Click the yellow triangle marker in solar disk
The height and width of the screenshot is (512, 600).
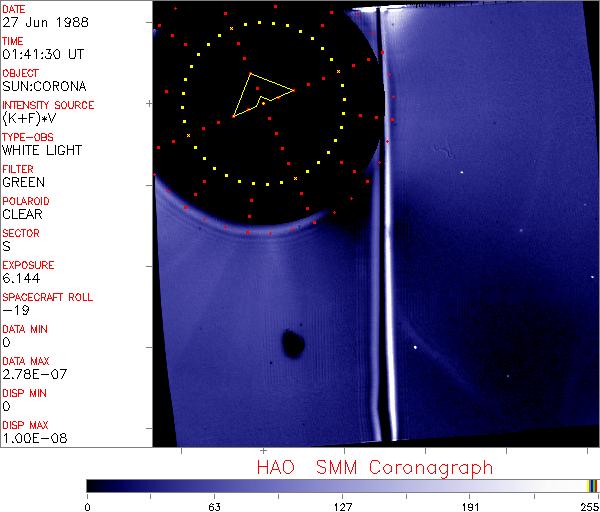click(x=260, y=93)
